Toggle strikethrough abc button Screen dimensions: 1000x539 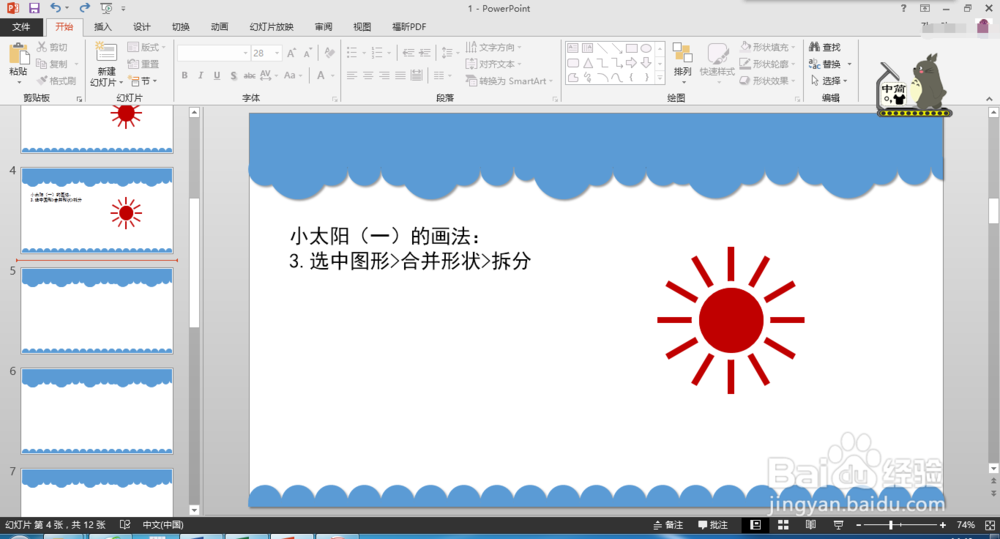pos(249,75)
